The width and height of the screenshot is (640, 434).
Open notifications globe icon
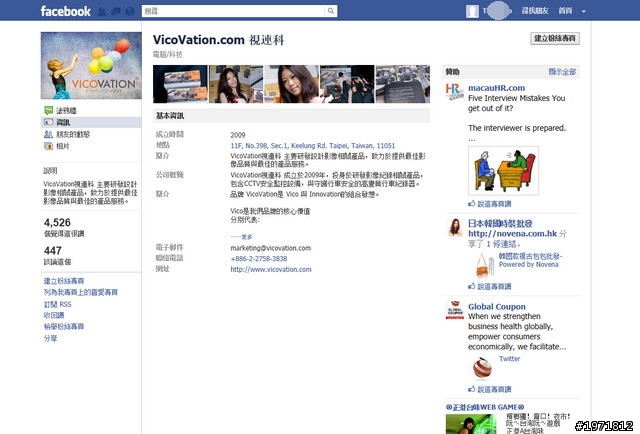tap(130, 11)
